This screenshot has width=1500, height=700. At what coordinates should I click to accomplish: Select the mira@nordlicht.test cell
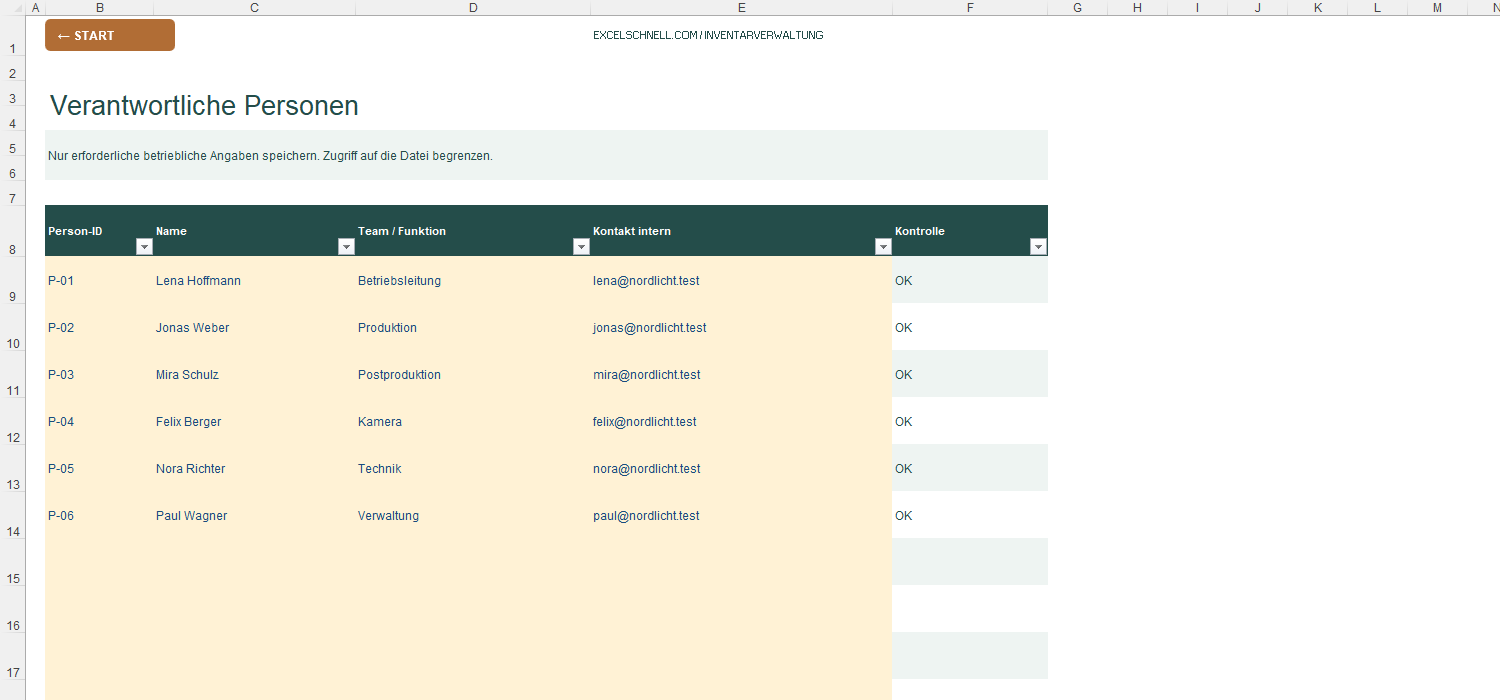742,374
